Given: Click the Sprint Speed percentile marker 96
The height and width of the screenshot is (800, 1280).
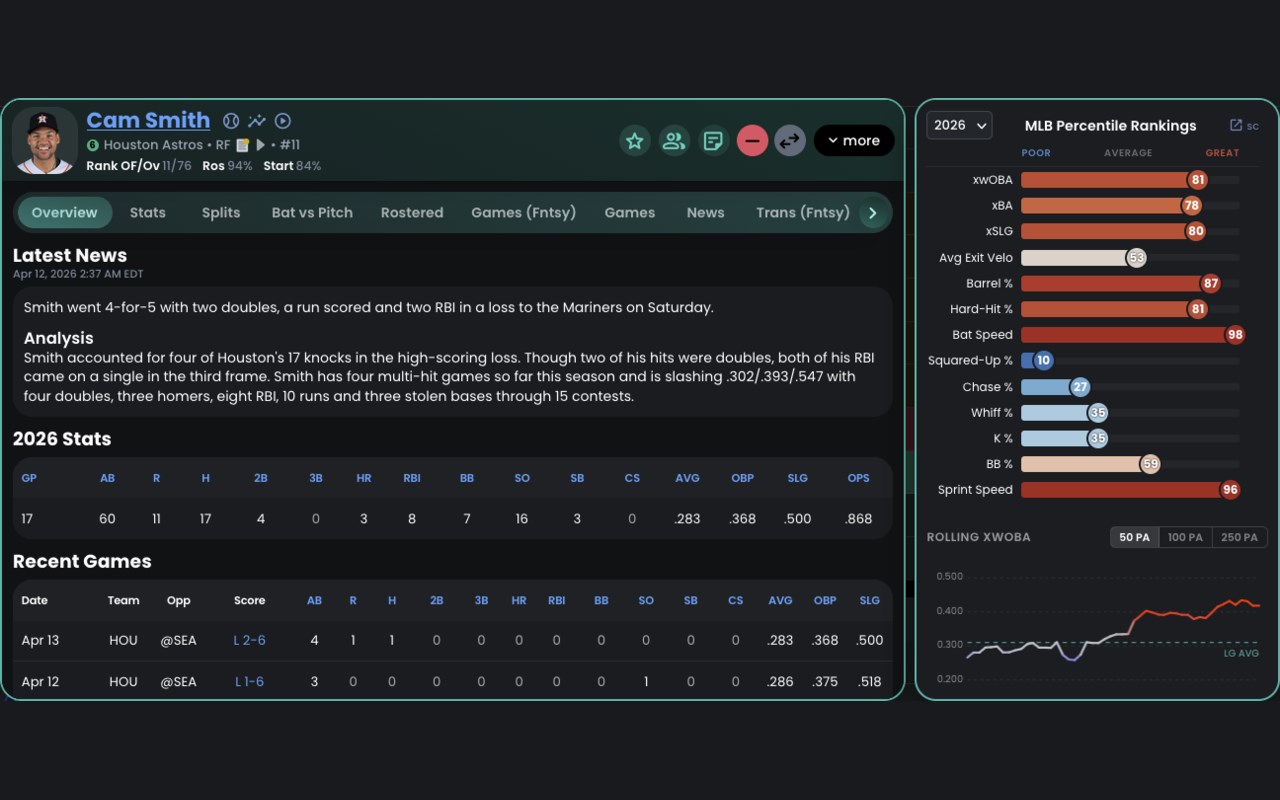Looking at the screenshot, I should point(1230,490).
